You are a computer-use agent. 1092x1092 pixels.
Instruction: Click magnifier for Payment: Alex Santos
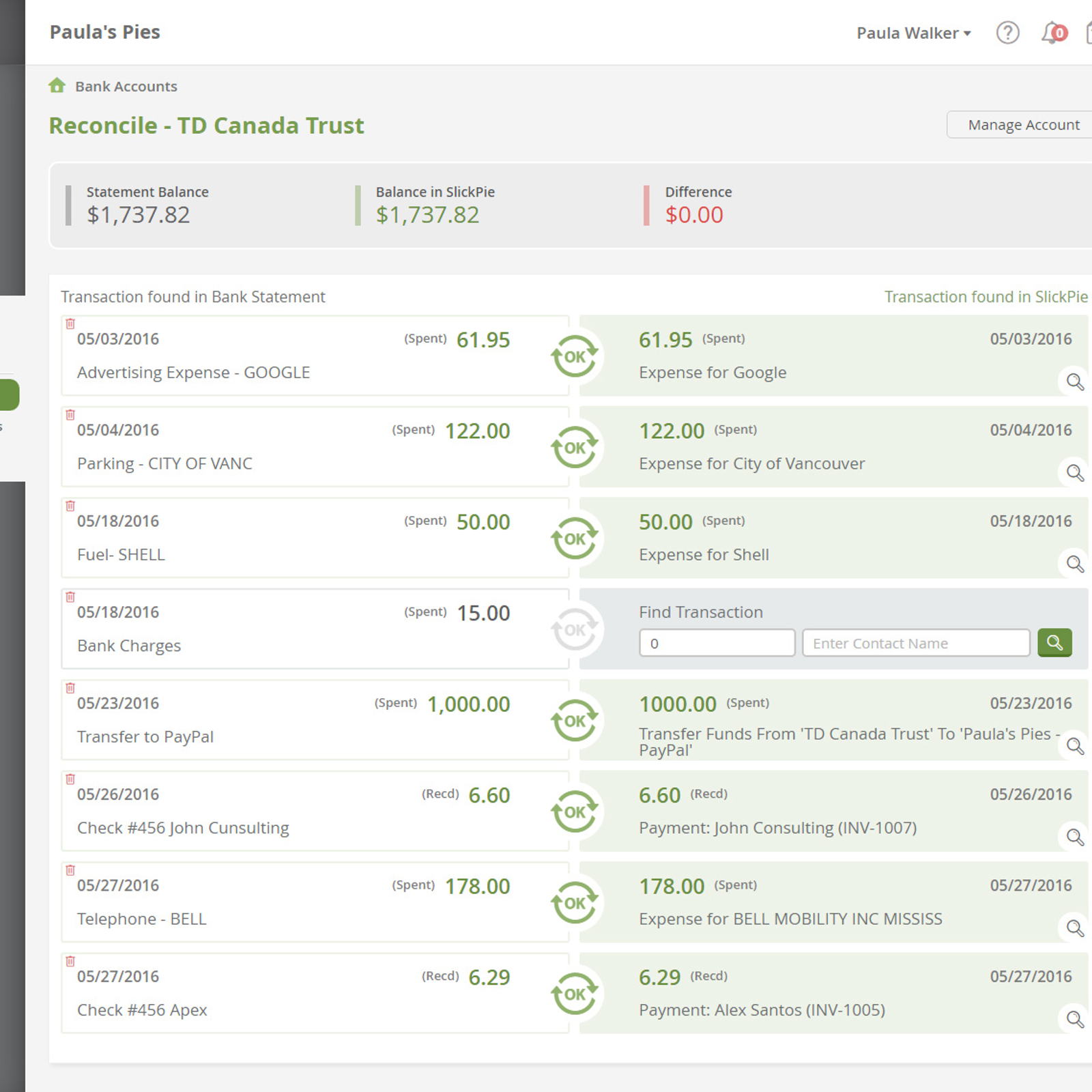click(1075, 1019)
